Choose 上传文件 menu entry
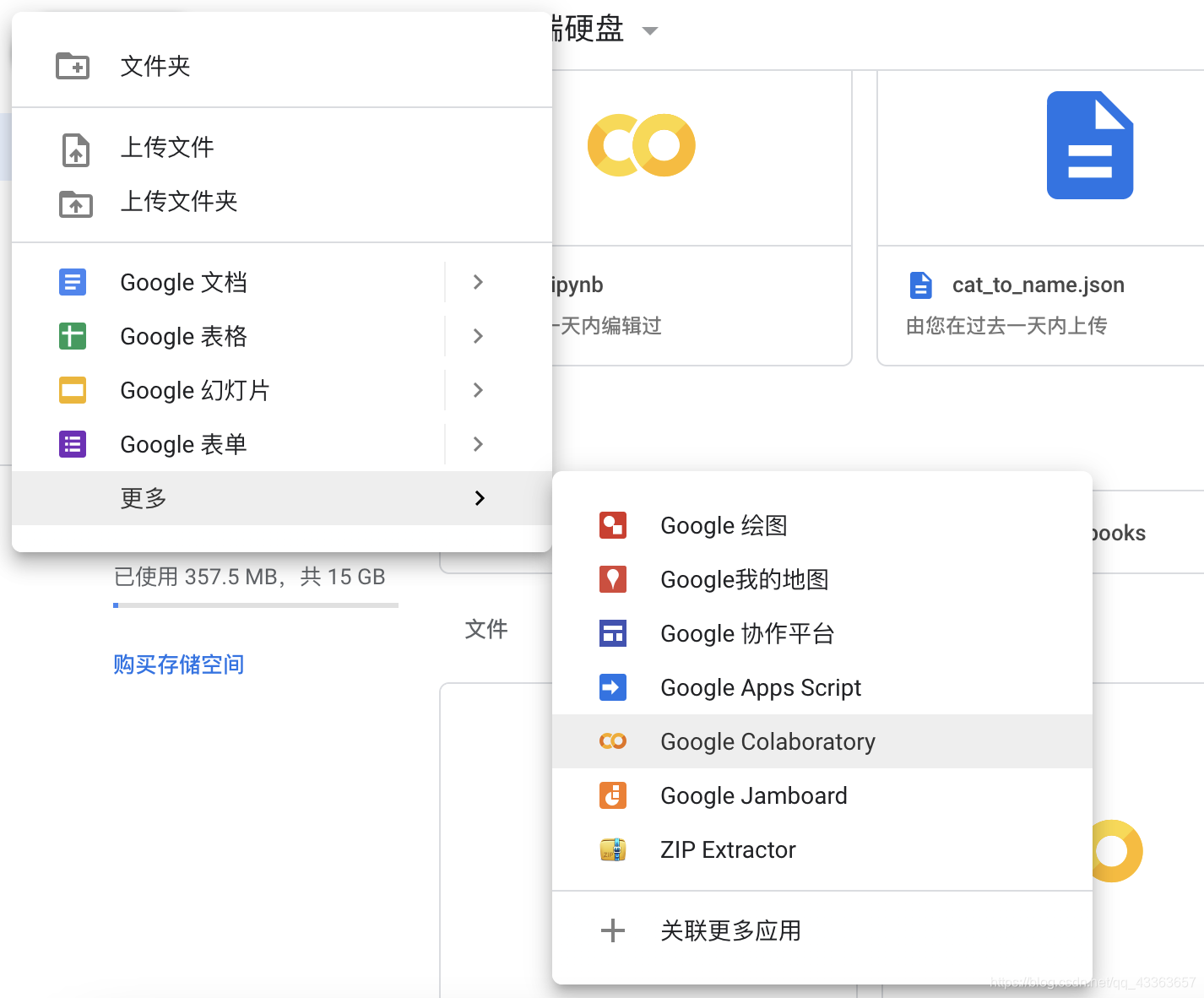The height and width of the screenshot is (998, 1204). click(x=282, y=147)
